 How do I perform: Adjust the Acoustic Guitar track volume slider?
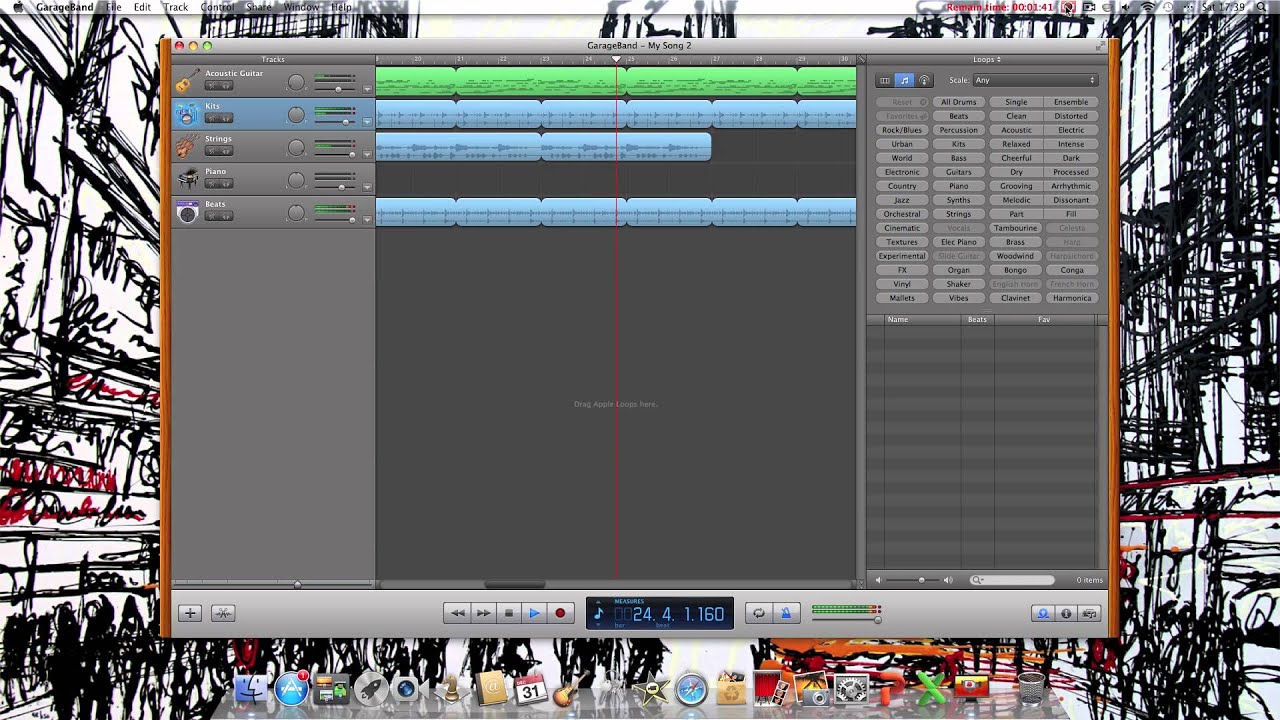[x=339, y=89]
